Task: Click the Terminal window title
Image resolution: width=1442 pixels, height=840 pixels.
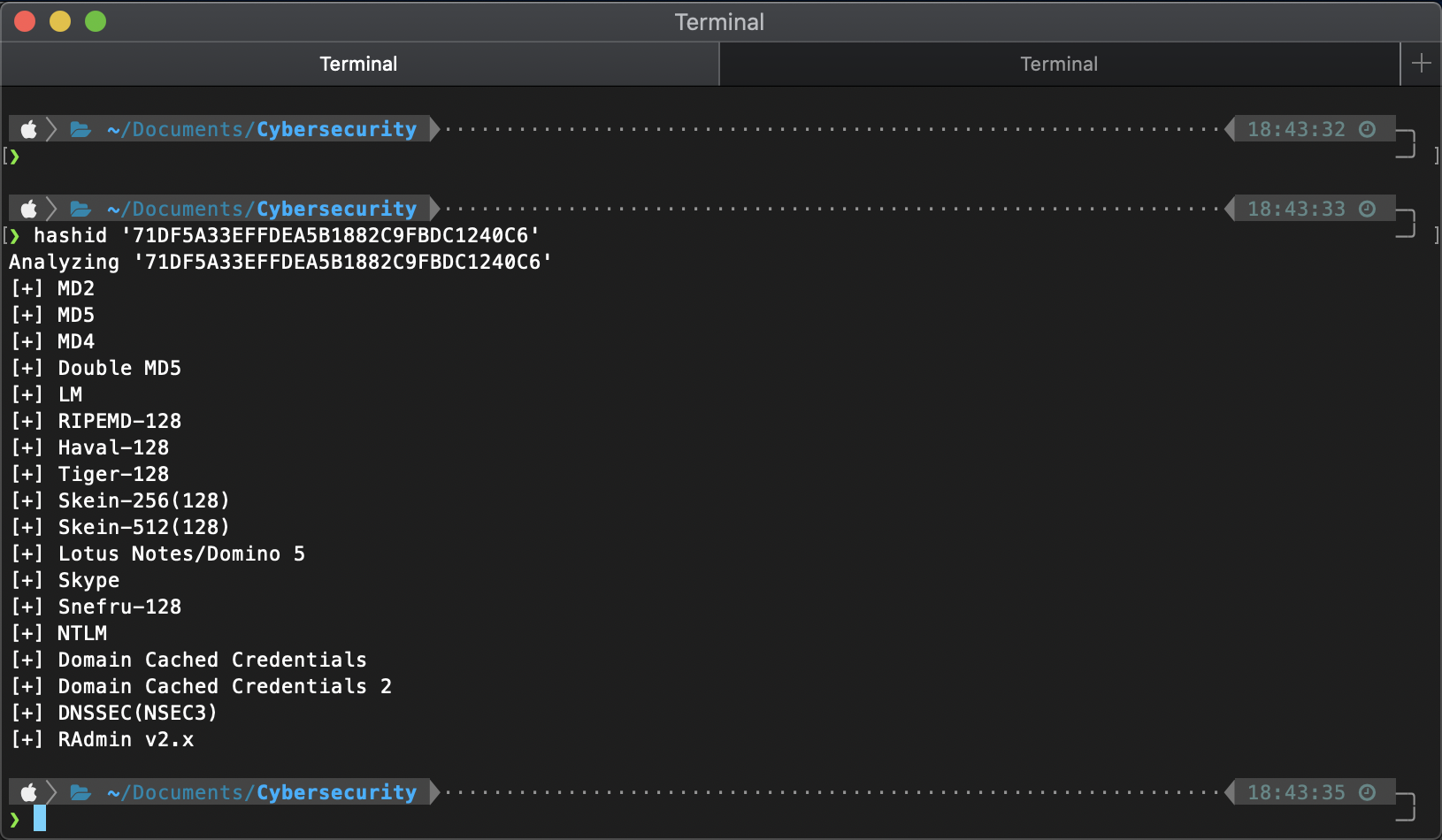Action: [719, 22]
